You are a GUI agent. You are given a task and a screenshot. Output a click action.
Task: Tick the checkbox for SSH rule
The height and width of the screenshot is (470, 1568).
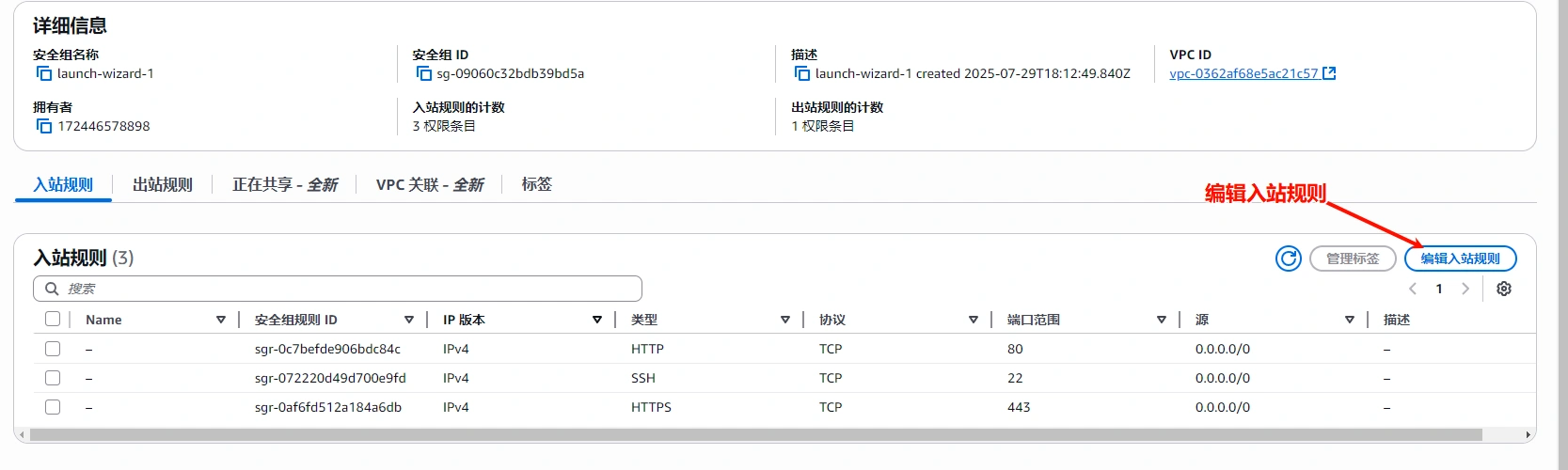(53, 378)
